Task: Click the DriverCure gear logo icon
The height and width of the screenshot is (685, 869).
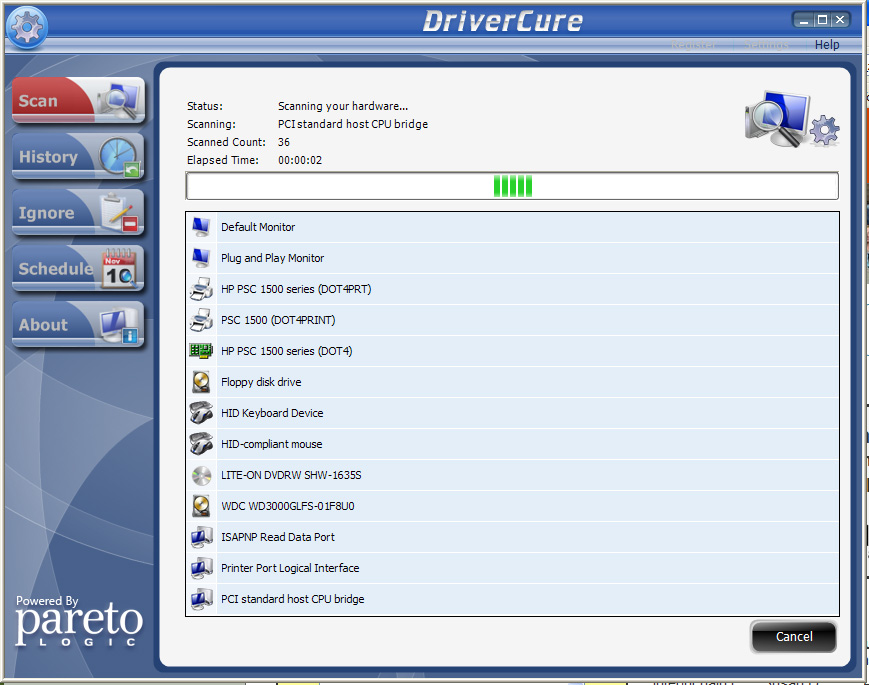Action: point(27,27)
